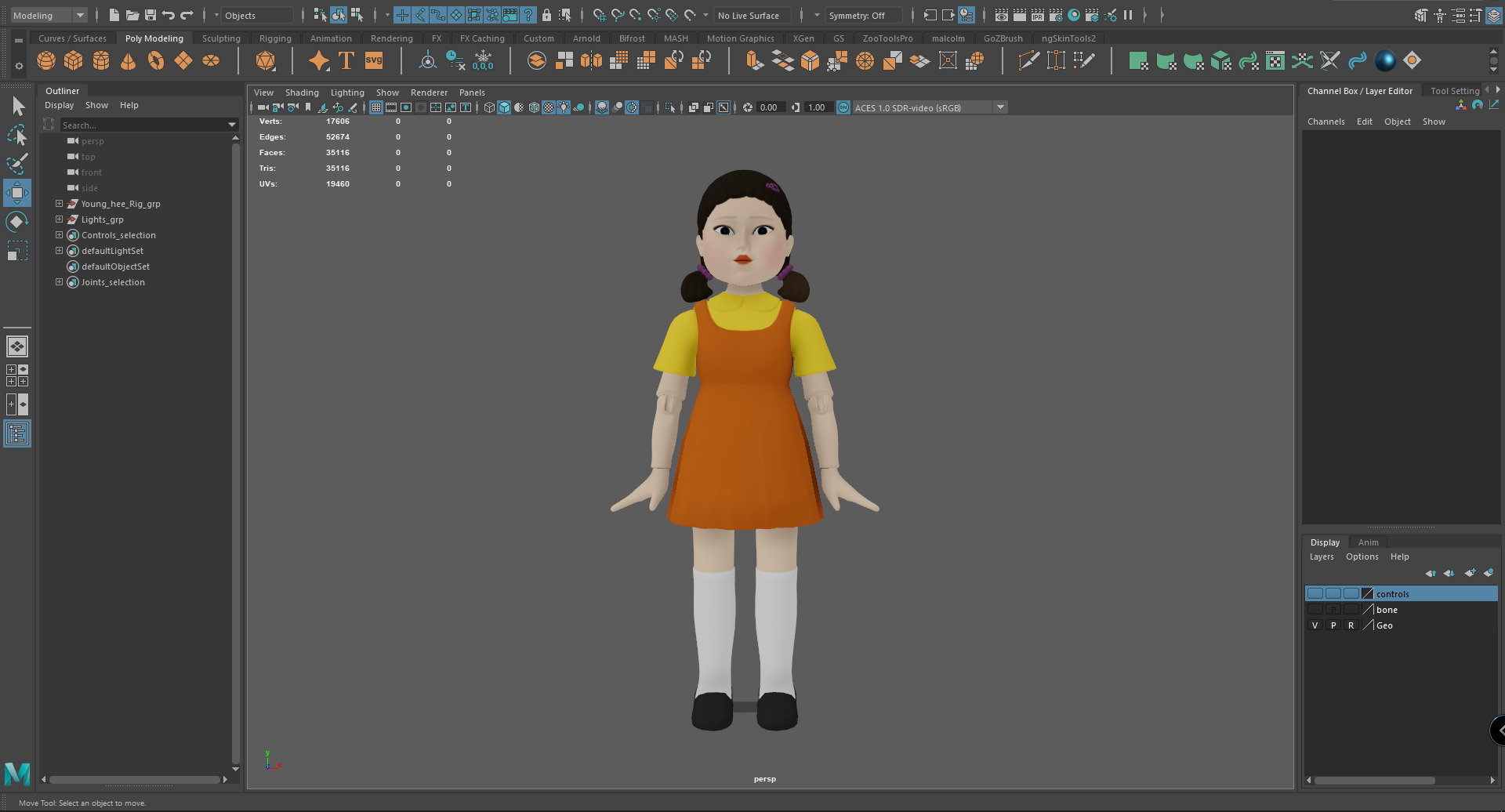Click the Mirror geometry shelf icon
1505x812 pixels.
tap(591, 60)
